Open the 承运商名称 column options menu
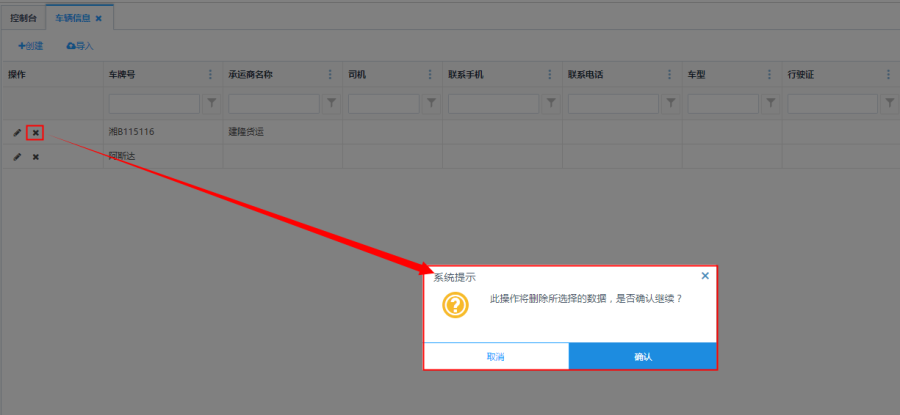This screenshot has width=900, height=415. [330, 75]
